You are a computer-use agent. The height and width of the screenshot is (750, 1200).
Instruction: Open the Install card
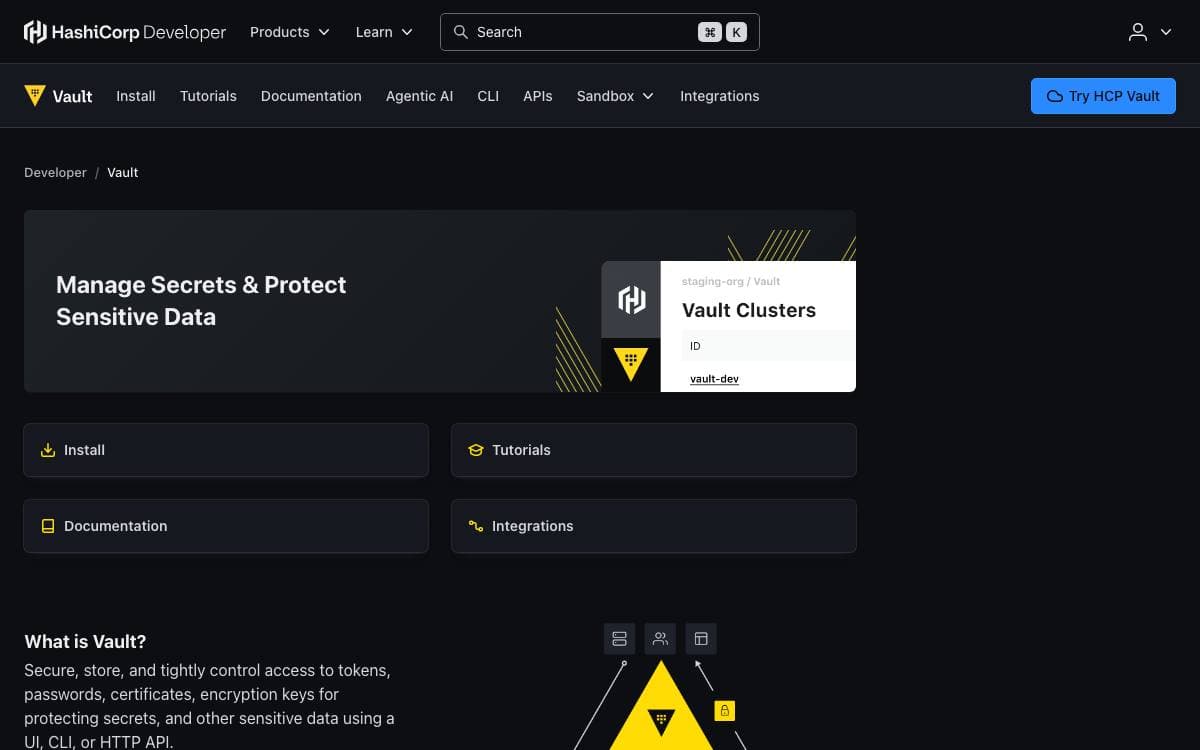pyautogui.click(x=226, y=450)
